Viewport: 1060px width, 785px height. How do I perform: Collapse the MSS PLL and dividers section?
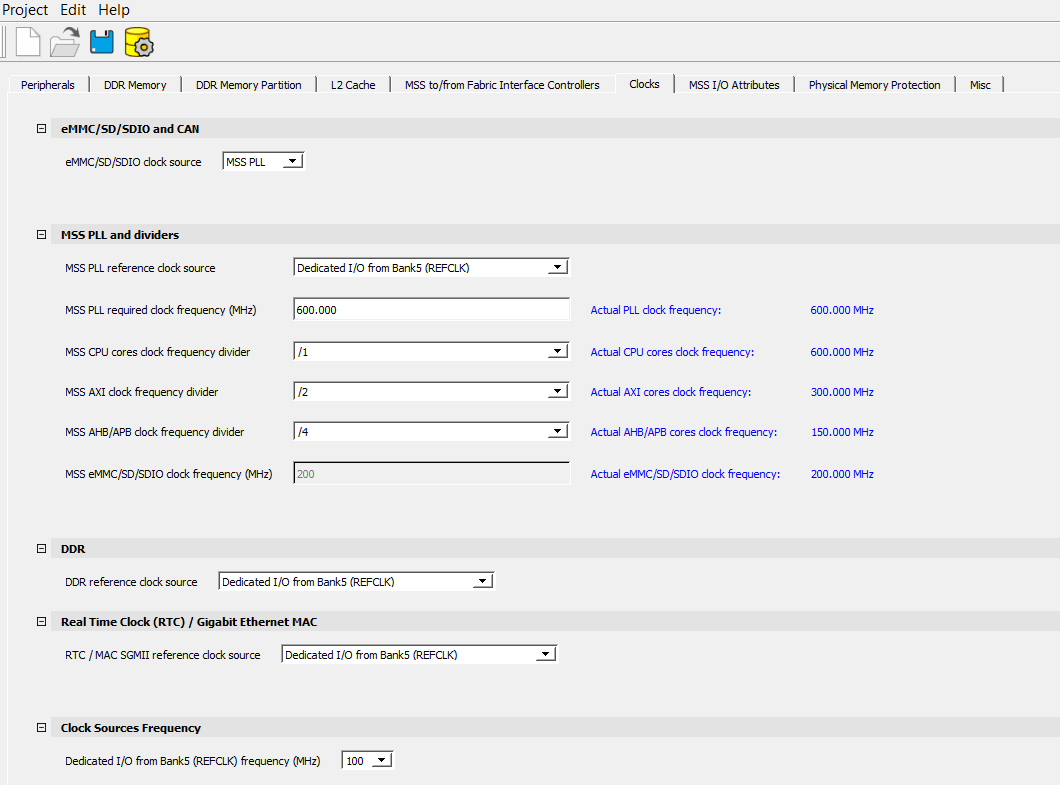[41, 235]
